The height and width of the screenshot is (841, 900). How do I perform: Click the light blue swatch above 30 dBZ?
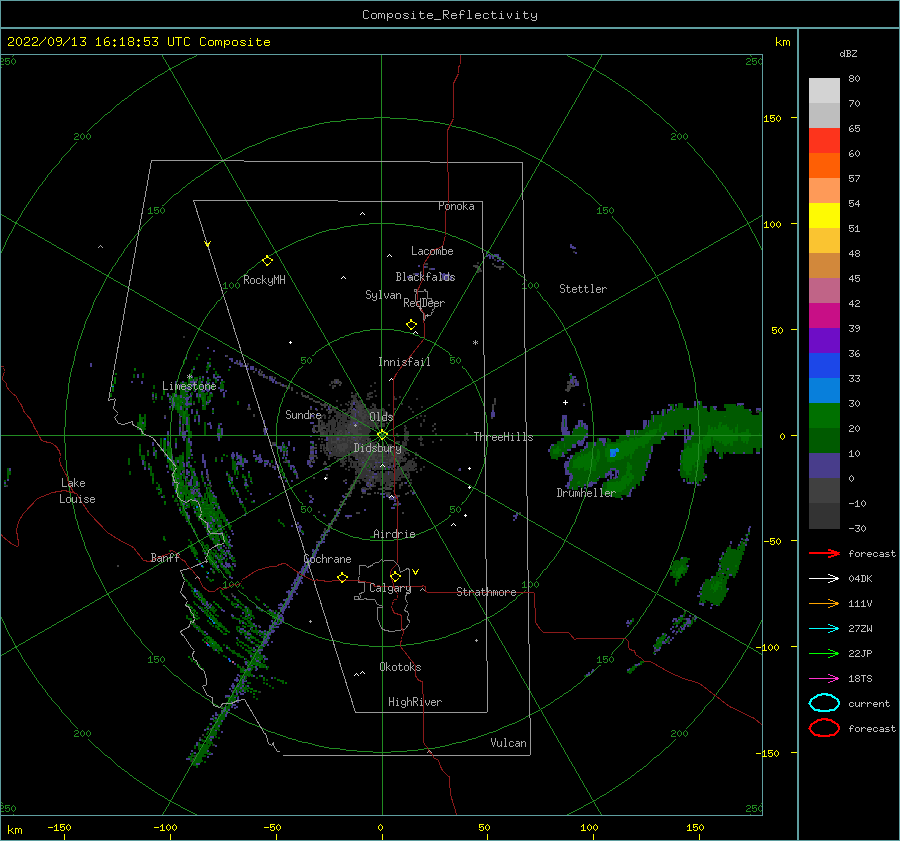pyautogui.click(x=824, y=390)
